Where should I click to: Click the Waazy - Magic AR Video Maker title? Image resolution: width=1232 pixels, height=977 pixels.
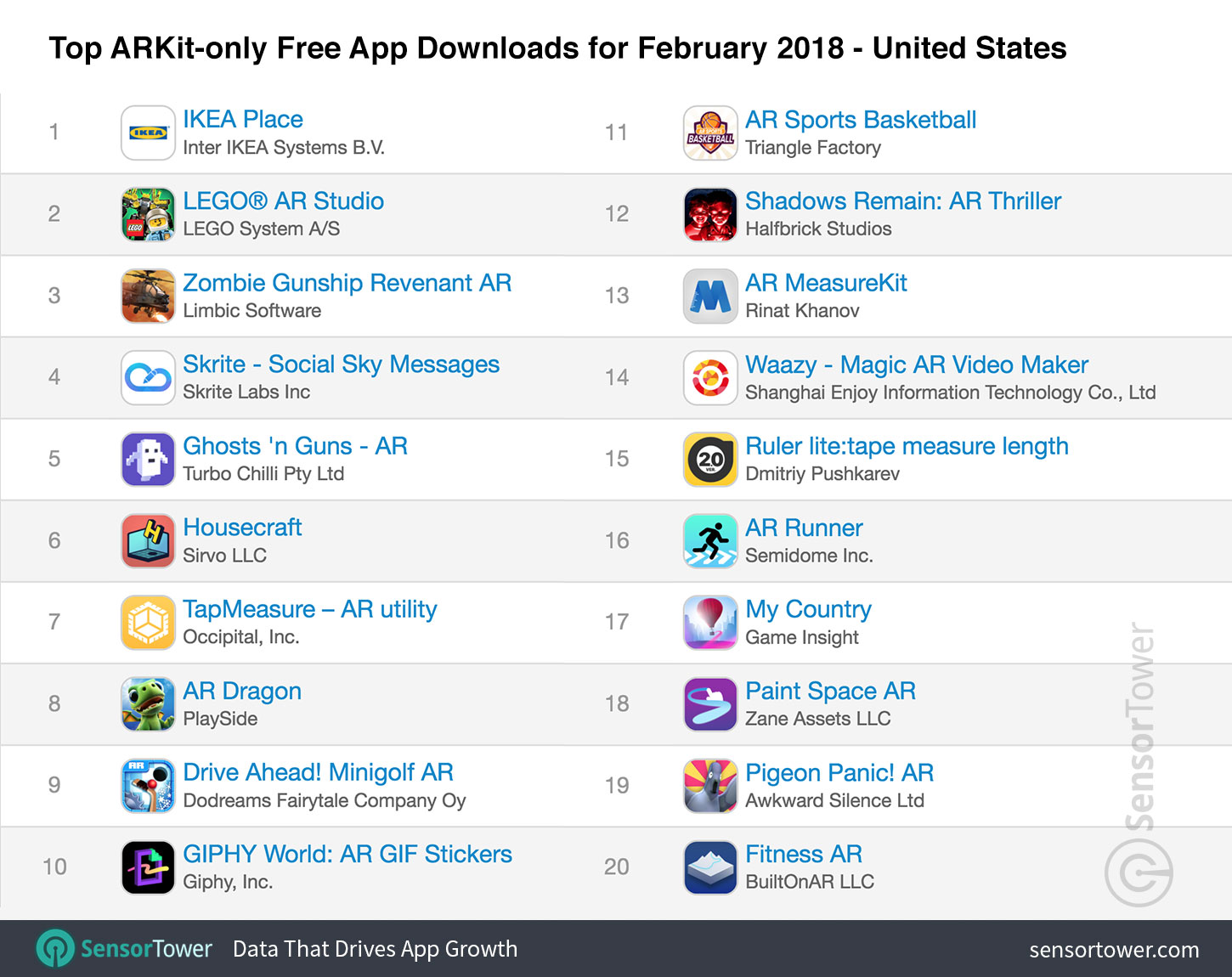click(x=916, y=364)
